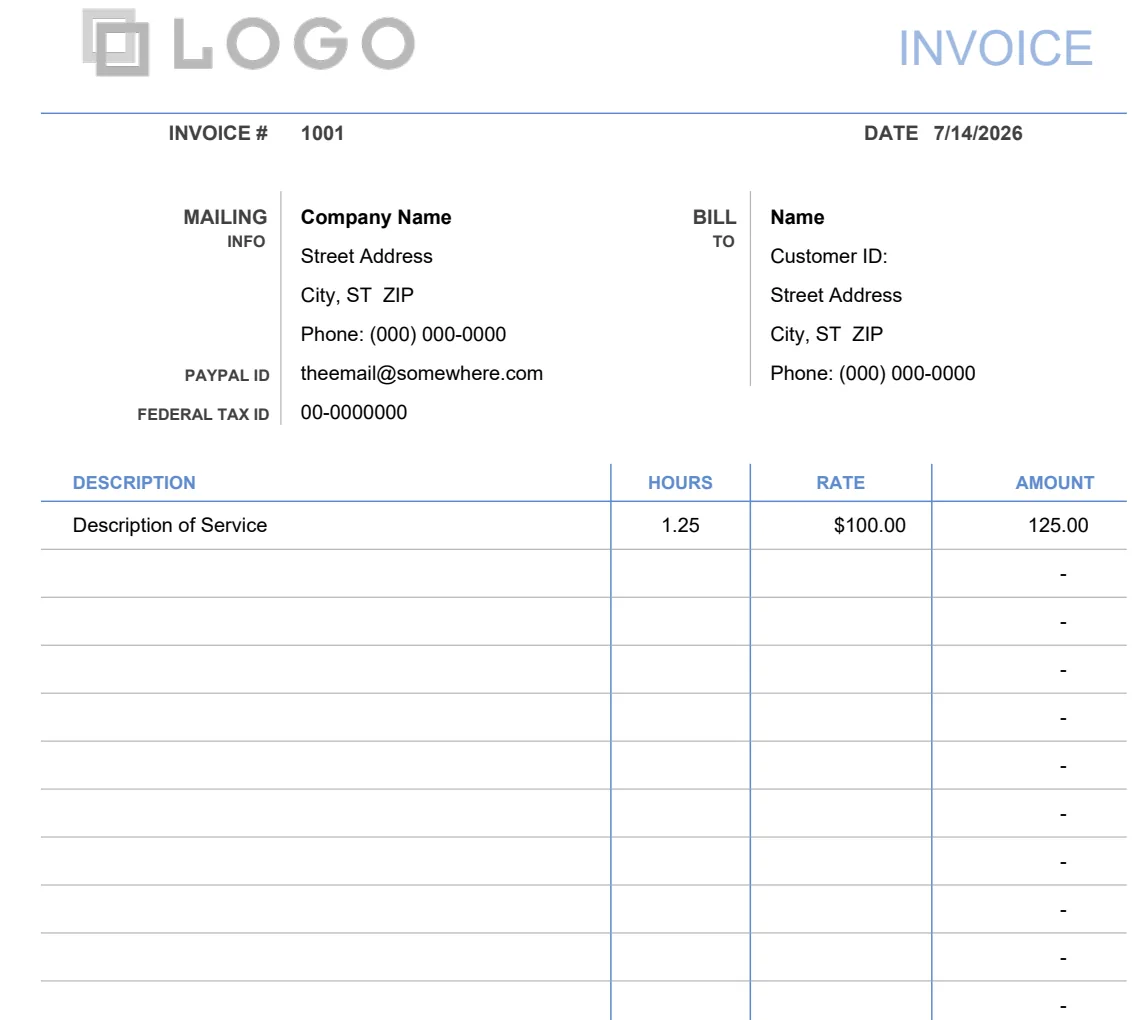Viewport: 1135px width, 1020px height.
Task: Select the date value 7/14/2026
Action: pos(977,133)
